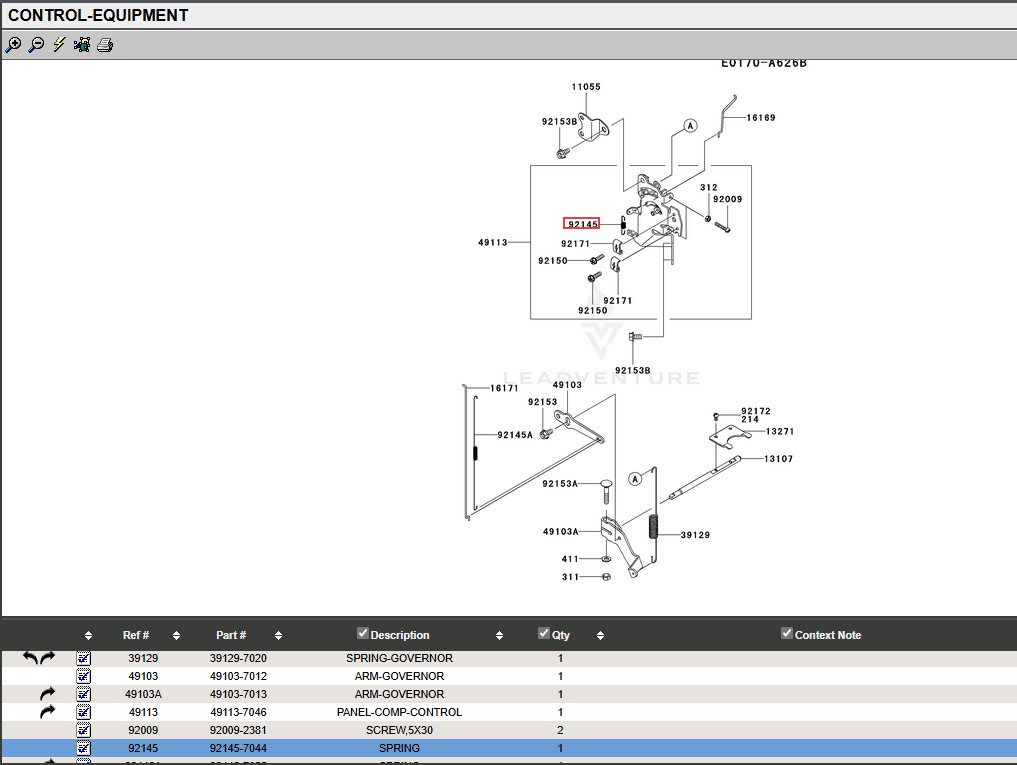Image resolution: width=1017 pixels, height=765 pixels.
Task: Click highlighted callout 92145 in diagram
Action: point(582,224)
